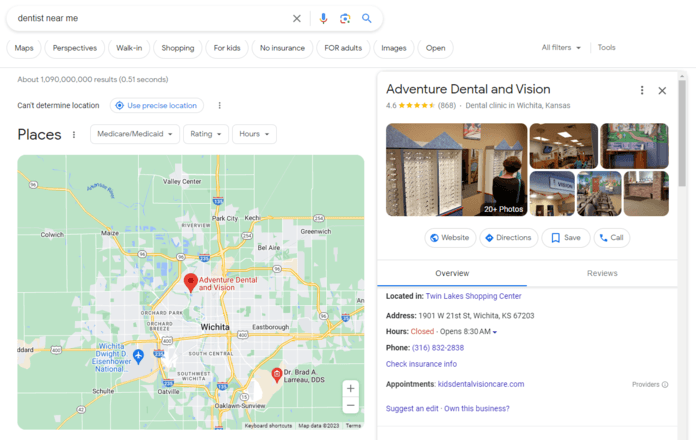Screen dimensions: 696x440
Task: Get Directions to Adventure Dental
Action: [507, 238]
